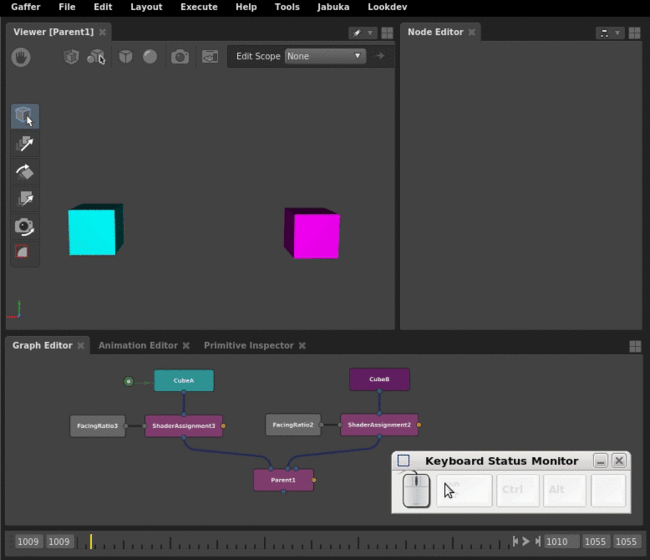Open the Execute menu
The width and height of the screenshot is (650, 560).
[x=199, y=7]
